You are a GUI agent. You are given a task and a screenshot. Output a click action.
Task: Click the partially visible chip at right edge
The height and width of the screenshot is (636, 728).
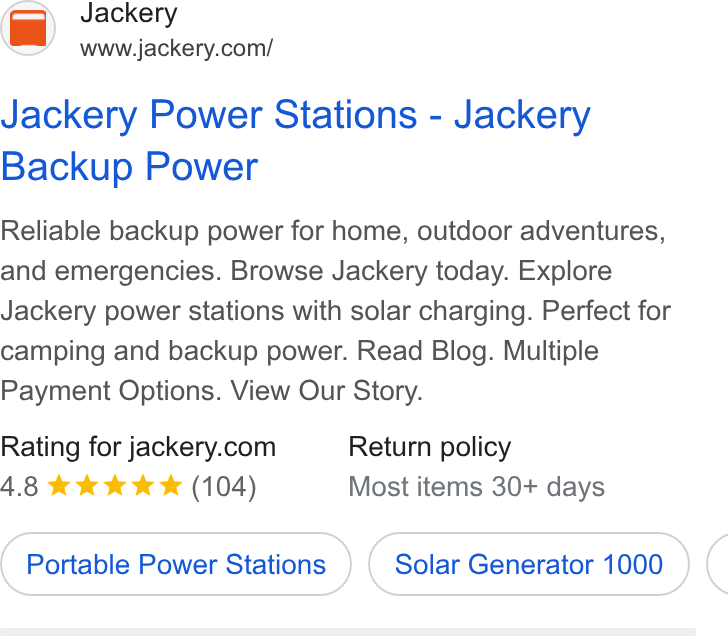(717, 564)
